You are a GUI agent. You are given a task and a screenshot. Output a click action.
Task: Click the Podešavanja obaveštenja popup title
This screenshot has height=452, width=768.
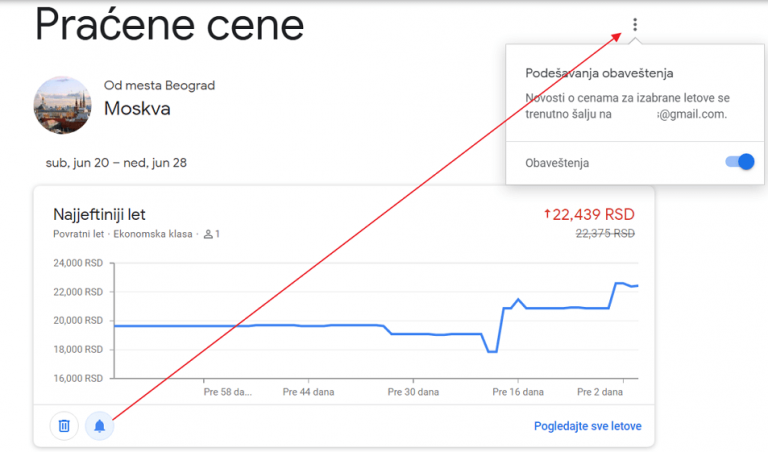tap(599, 73)
